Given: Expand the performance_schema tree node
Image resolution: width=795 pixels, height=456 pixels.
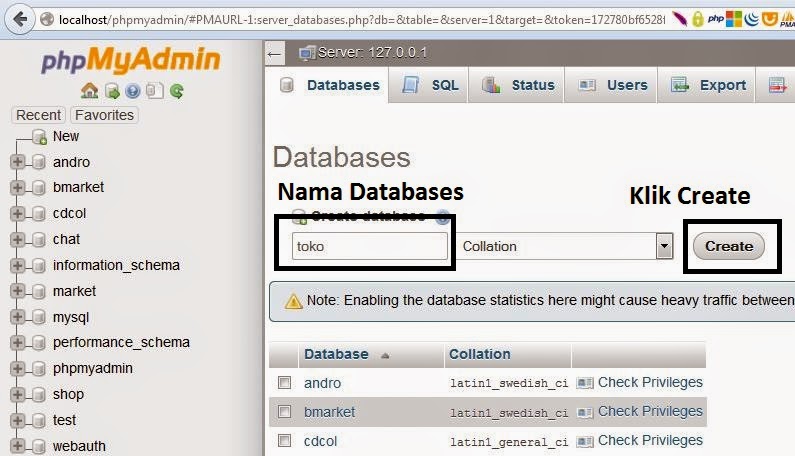Looking at the screenshot, I should pyautogui.click(x=17, y=343).
